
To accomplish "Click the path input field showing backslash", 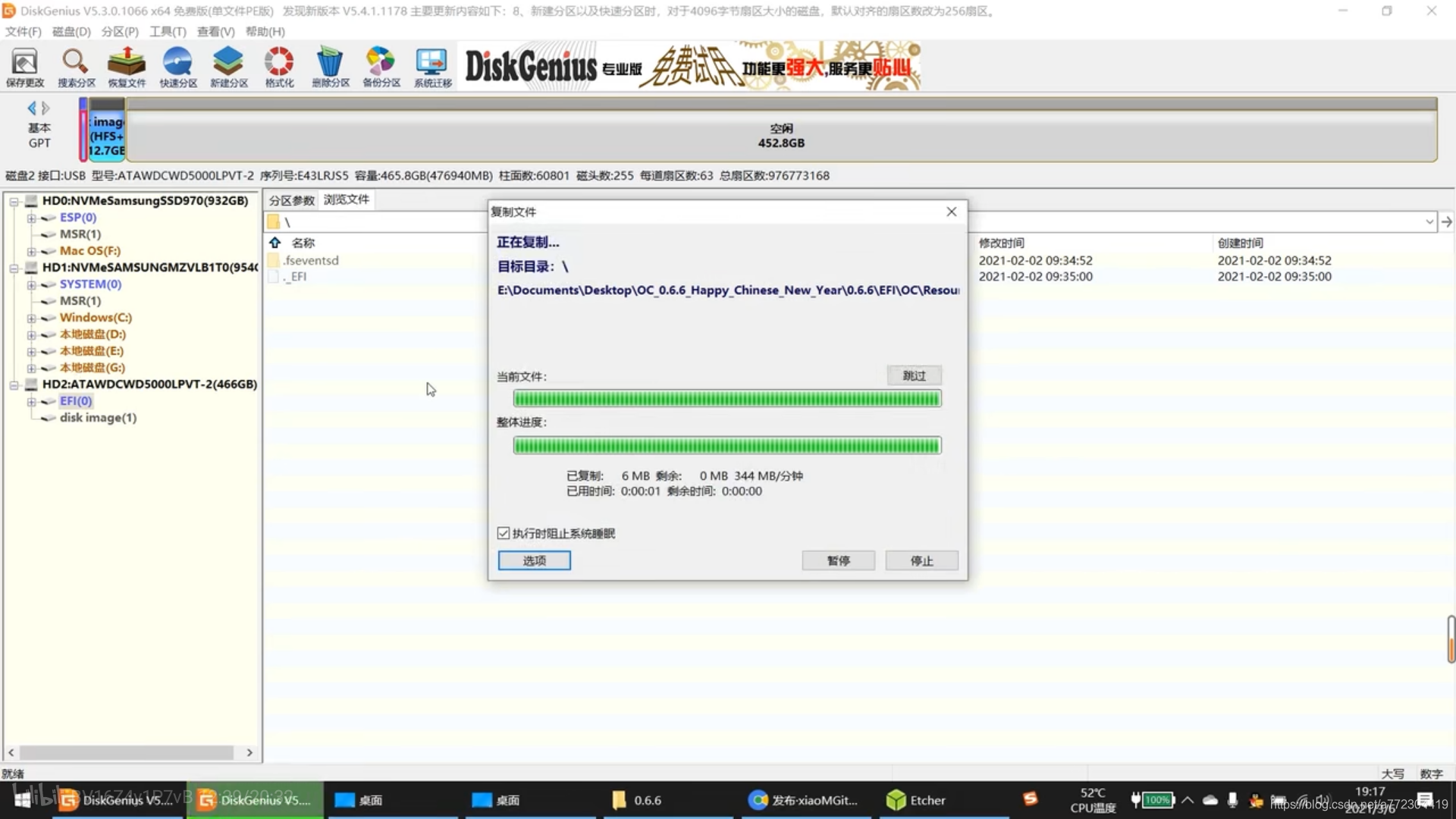I will 849,221.
